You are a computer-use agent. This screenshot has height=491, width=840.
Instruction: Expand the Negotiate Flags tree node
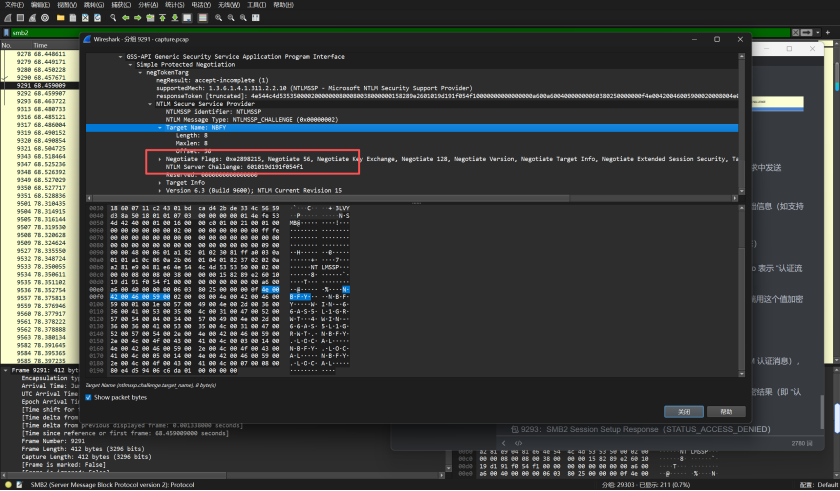click(160, 158)
